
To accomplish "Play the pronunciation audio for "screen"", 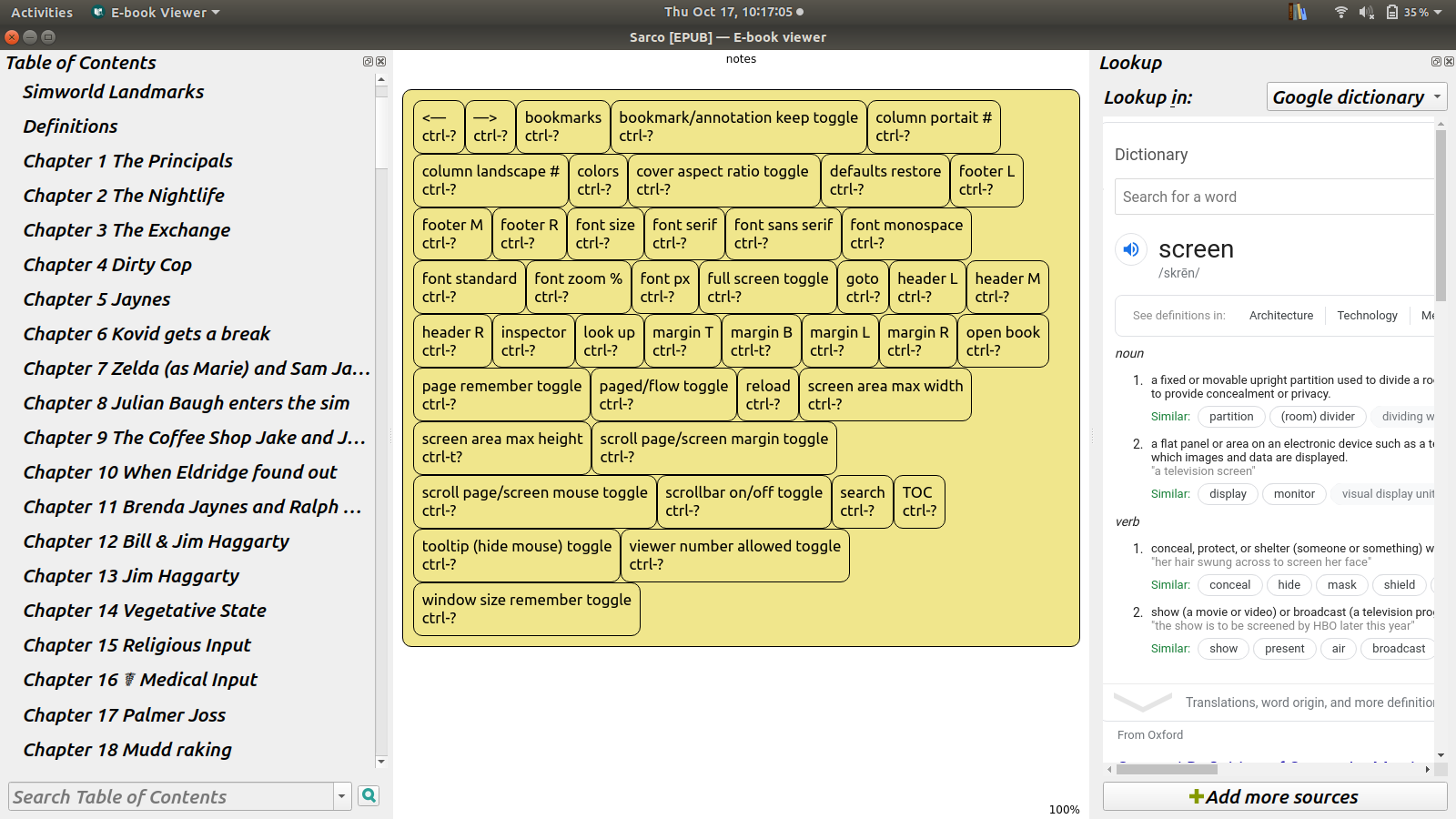I will click(1131, 248).
